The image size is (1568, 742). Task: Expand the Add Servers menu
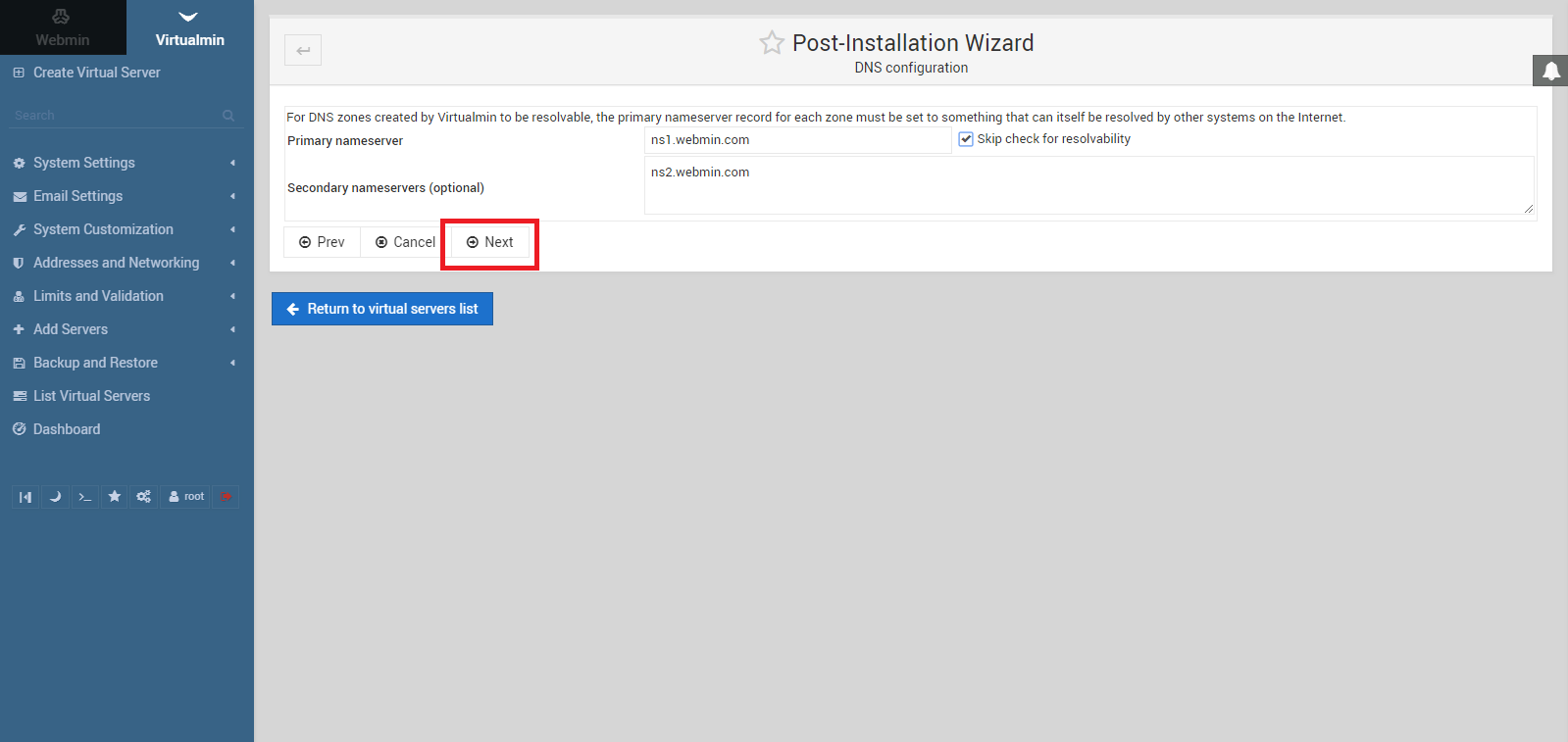click(126, 329)
